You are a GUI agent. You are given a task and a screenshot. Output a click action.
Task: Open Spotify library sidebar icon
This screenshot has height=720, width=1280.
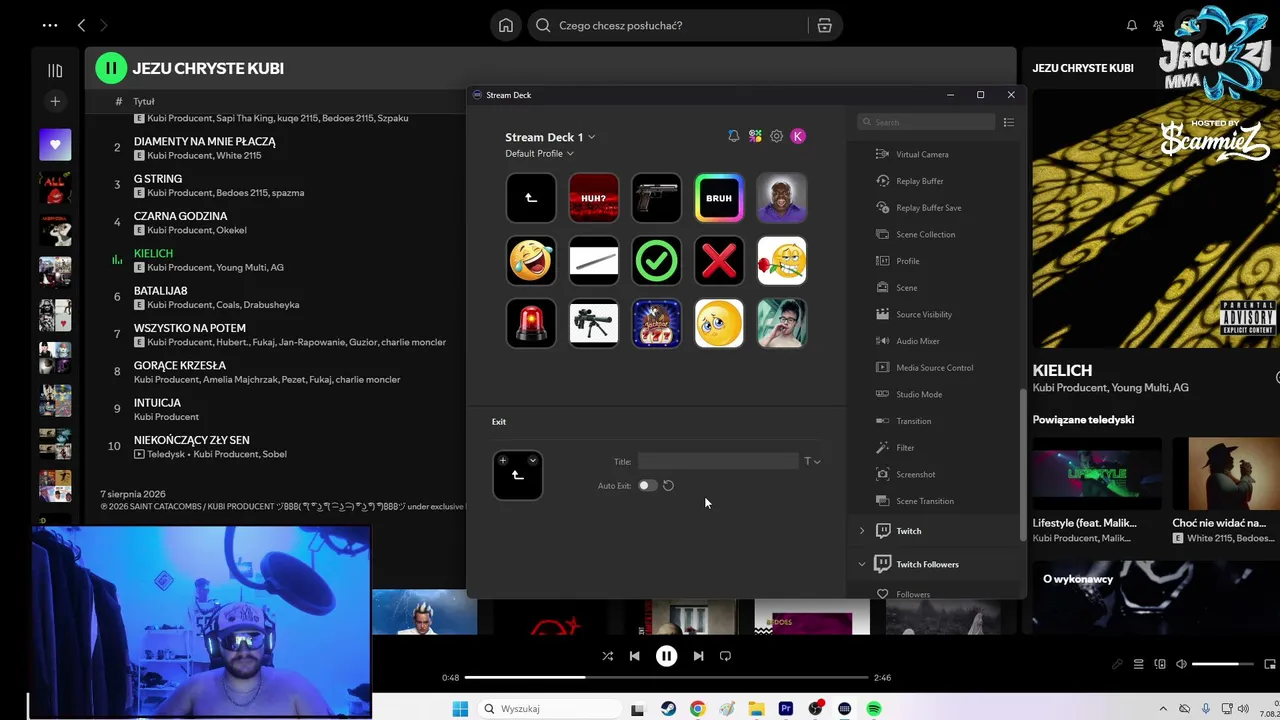[x=55, y=70]
